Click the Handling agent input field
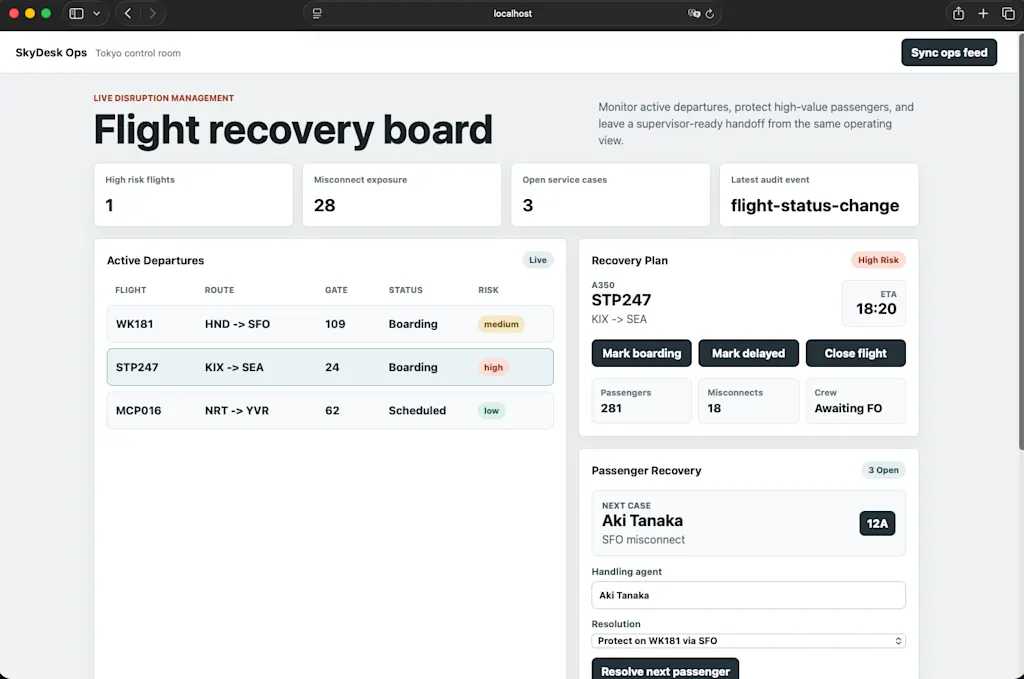The image size is (1024, 679). (x=748, y=595)
